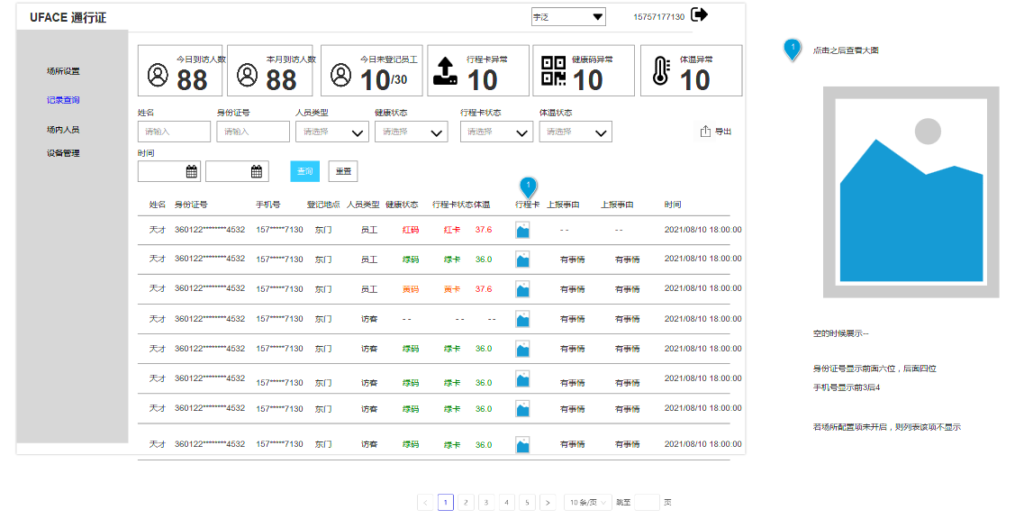Click temperature 37.6 in the 黄码 row
Viewport: 1024px width, 528px height.
pos(483,289)
